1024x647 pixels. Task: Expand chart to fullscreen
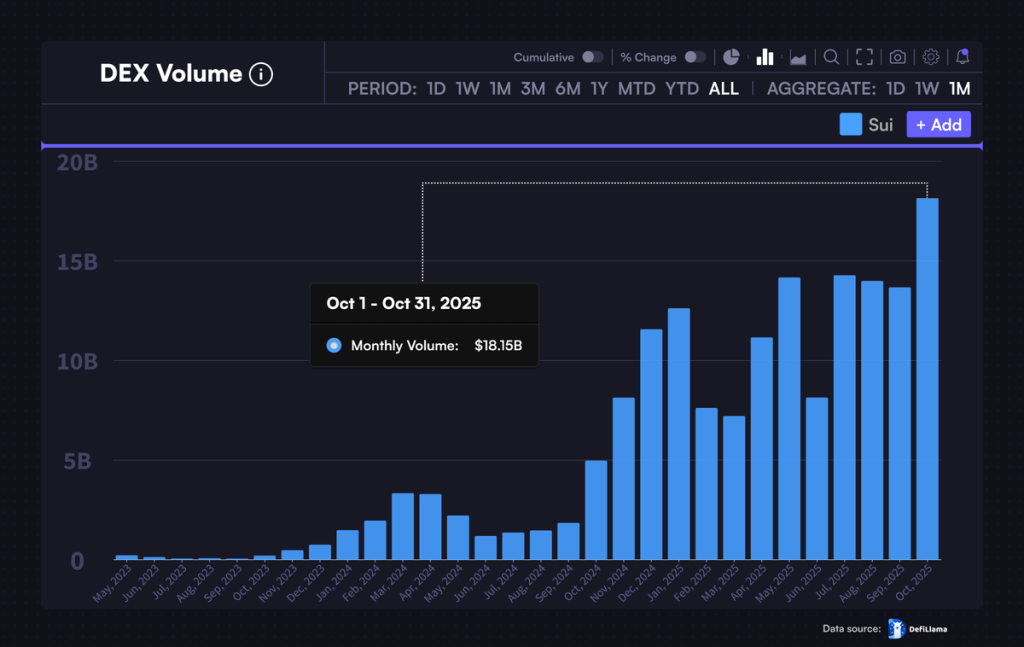click(x=864, y=57)
